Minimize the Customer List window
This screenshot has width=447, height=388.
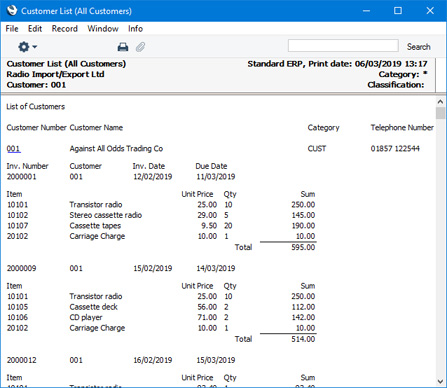[x=366, y=11]
